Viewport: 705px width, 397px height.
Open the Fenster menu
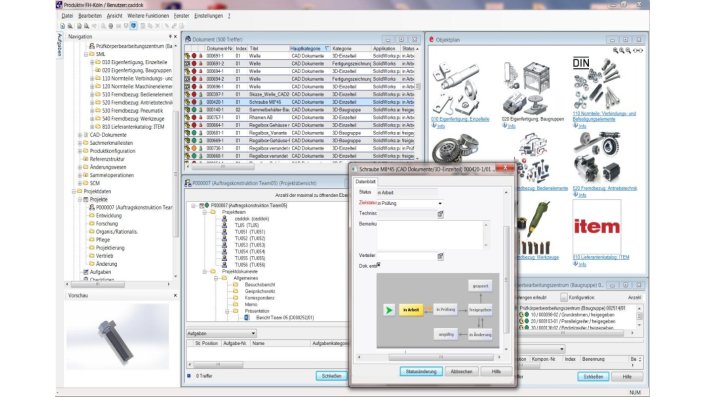tap(182, 16)
